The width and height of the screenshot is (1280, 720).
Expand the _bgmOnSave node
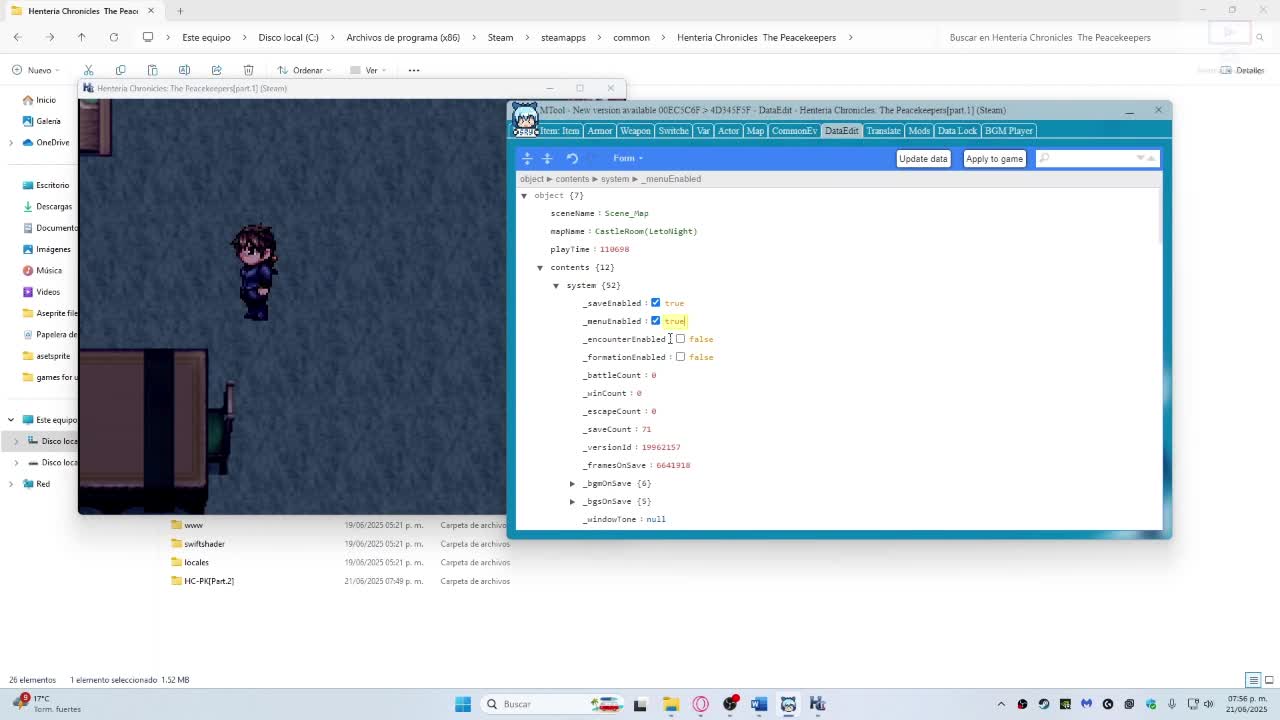(x=572, y=483)
